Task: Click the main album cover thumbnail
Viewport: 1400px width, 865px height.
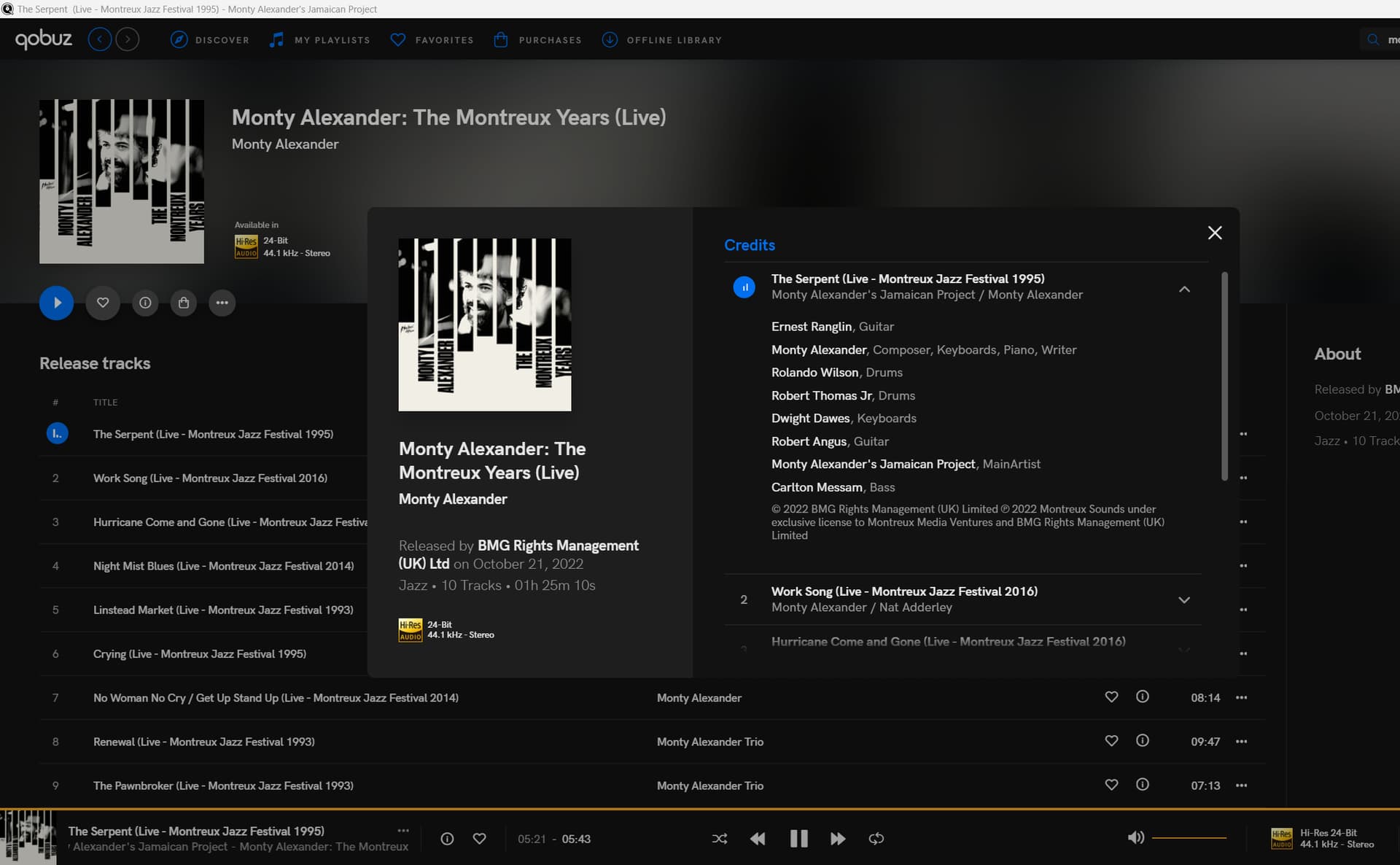Action: pyautogui.click(x=122, y=182)
